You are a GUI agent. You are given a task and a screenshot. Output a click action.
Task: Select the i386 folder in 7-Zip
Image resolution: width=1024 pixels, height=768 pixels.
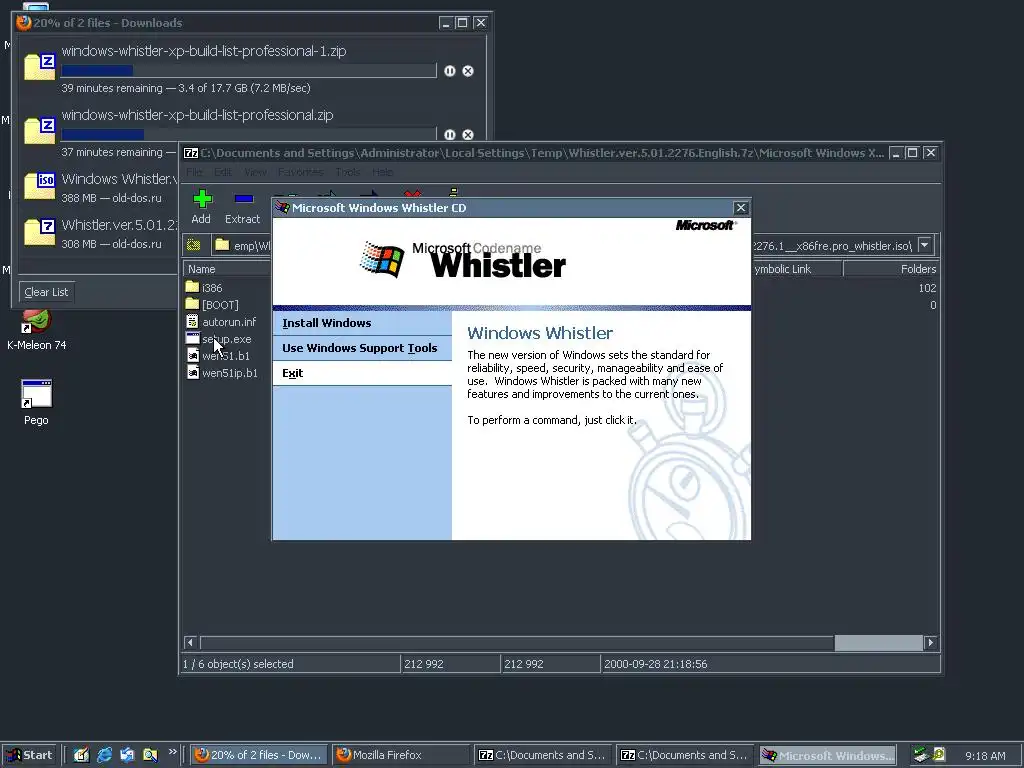click(212, 287)
